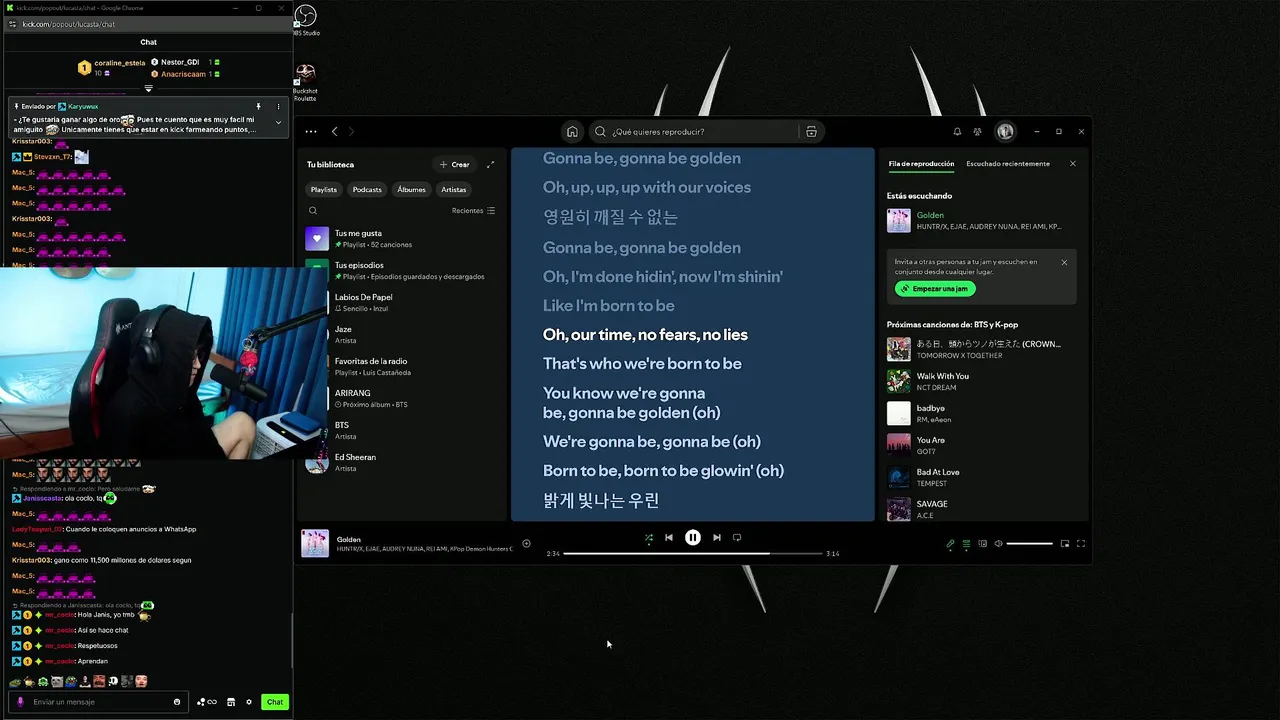Viewport: 1280px width, 720px height.
Task: Open Kick chat shop icon
Action: 231,702
